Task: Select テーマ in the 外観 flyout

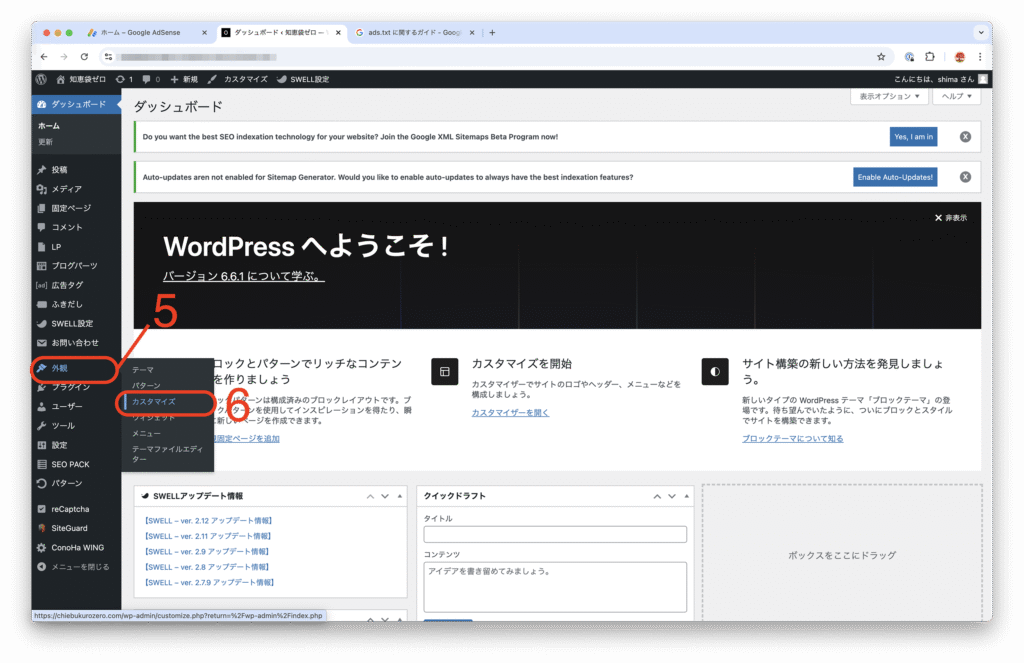Action: 143,370
